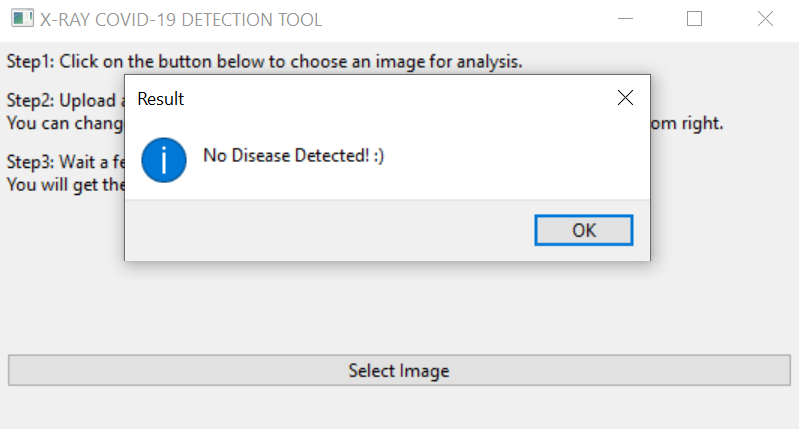Click the Step1 instruction line
The height and width of the screenshot is (429, 799).
pos(264,61)
